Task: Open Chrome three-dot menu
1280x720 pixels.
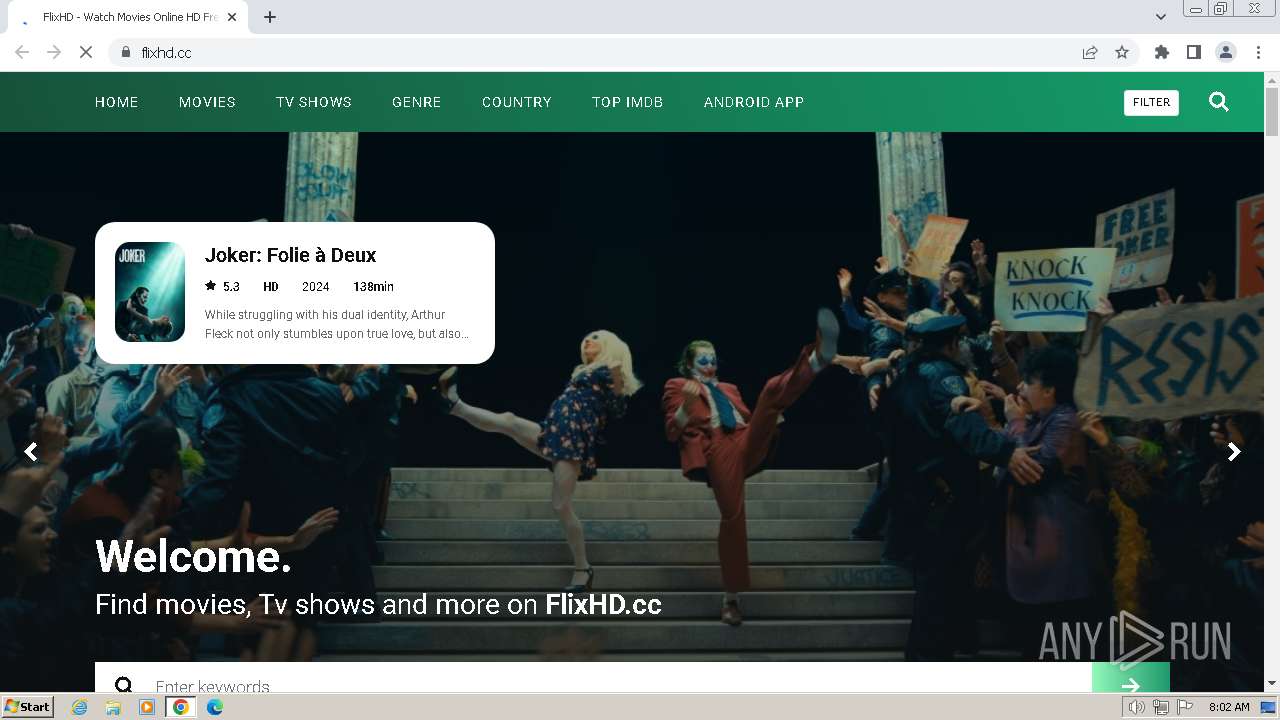Action: click(1258, 52)
